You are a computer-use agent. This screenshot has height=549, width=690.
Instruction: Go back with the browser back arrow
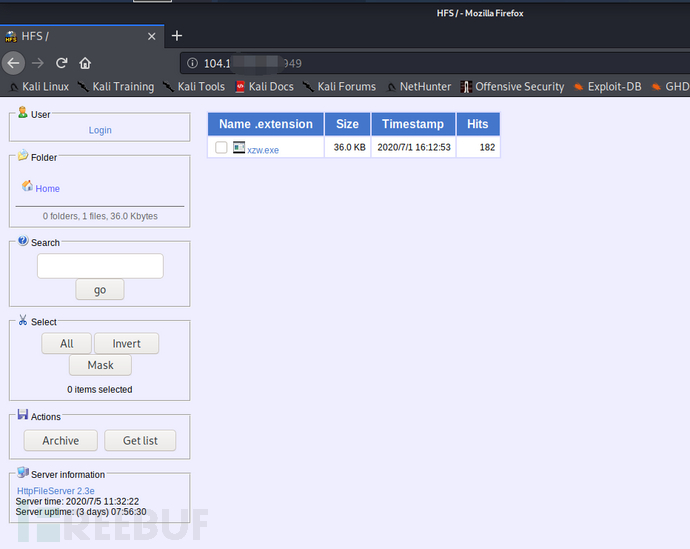pyautogui.click(x=13, y=63)
